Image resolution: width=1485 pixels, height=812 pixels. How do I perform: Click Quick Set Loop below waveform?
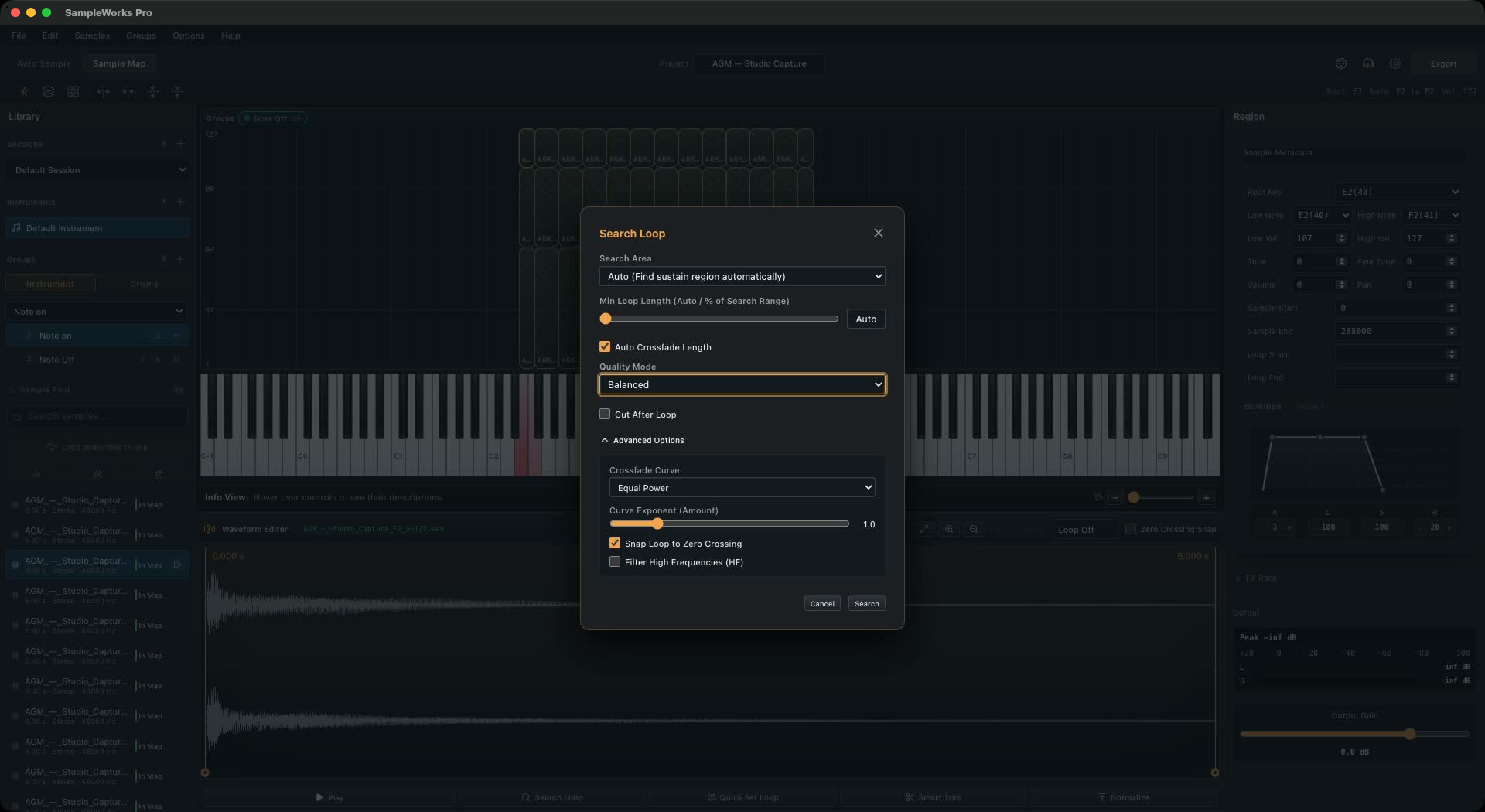[x=742, y=797]
